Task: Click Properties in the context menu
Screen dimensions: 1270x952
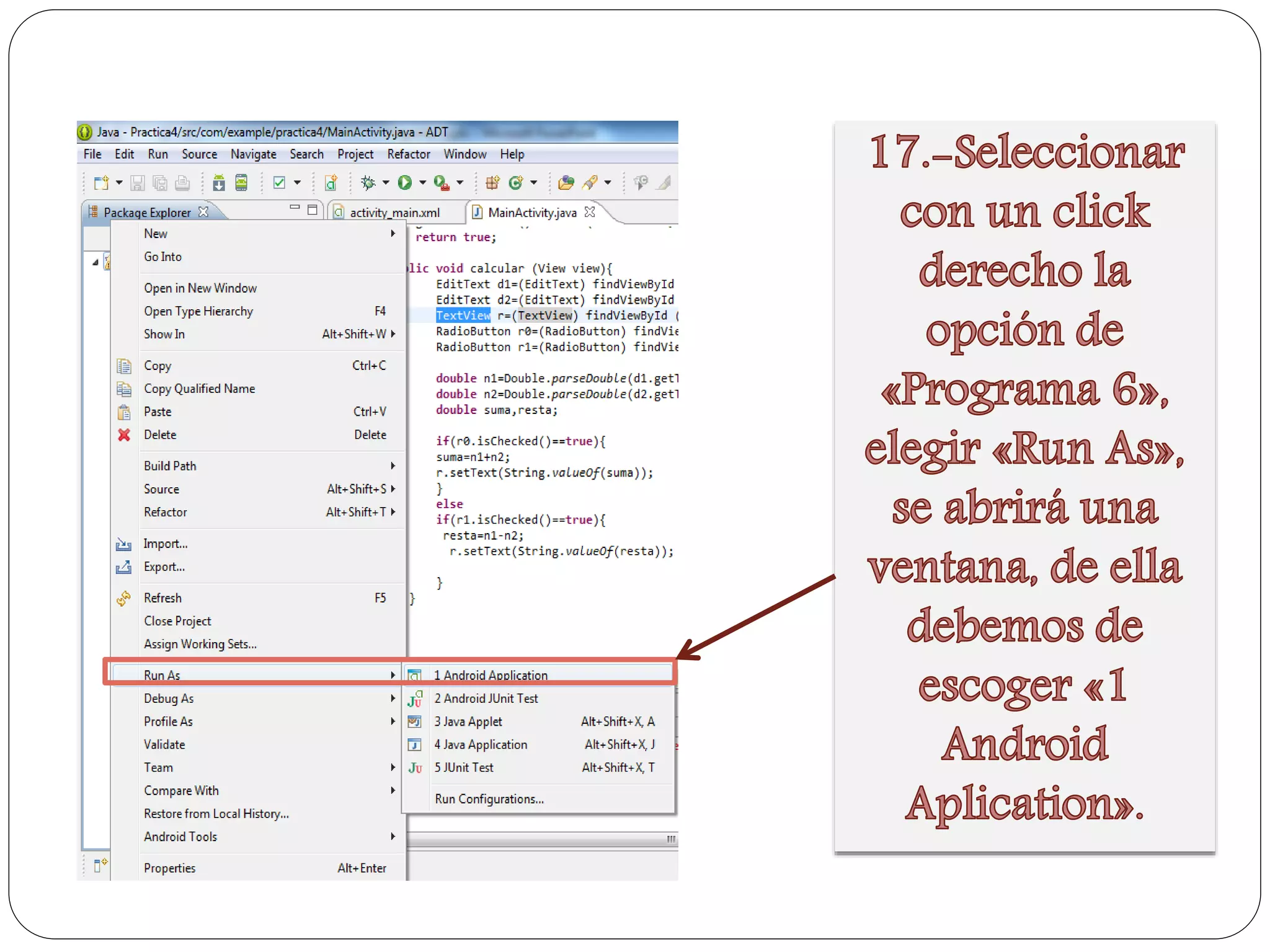Action: coord(169,868)
